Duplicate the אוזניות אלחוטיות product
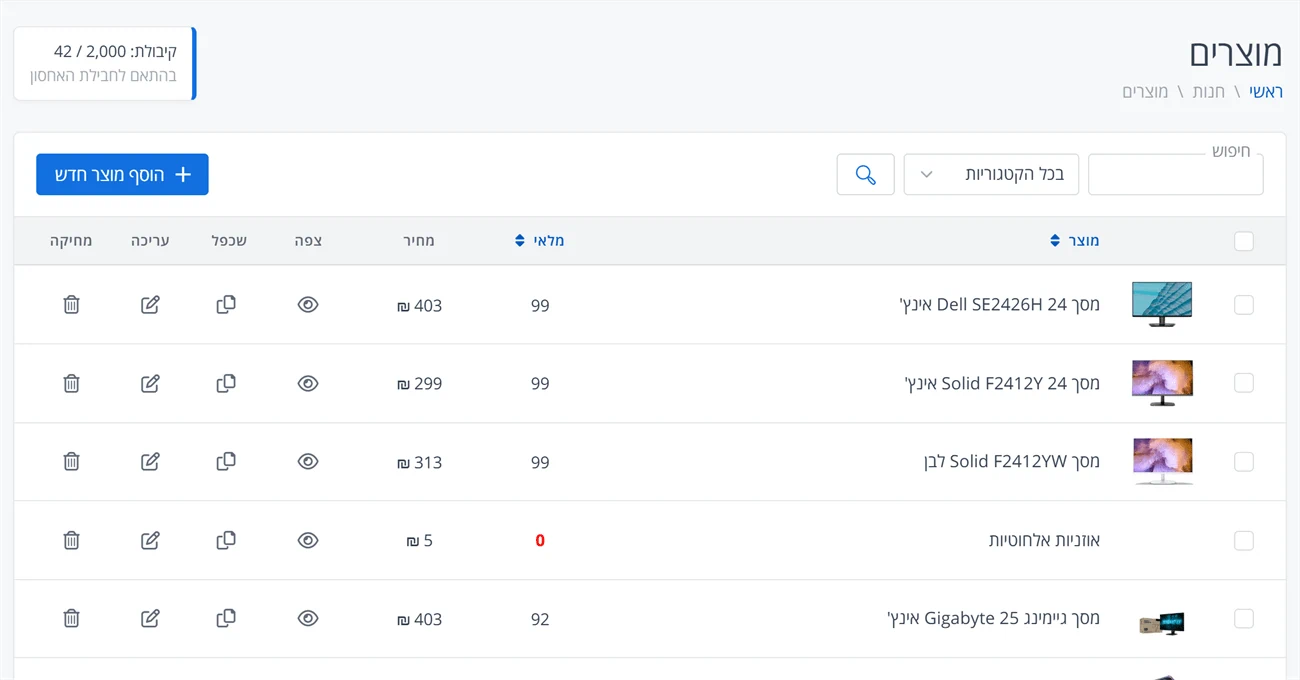 coord(226,540)
